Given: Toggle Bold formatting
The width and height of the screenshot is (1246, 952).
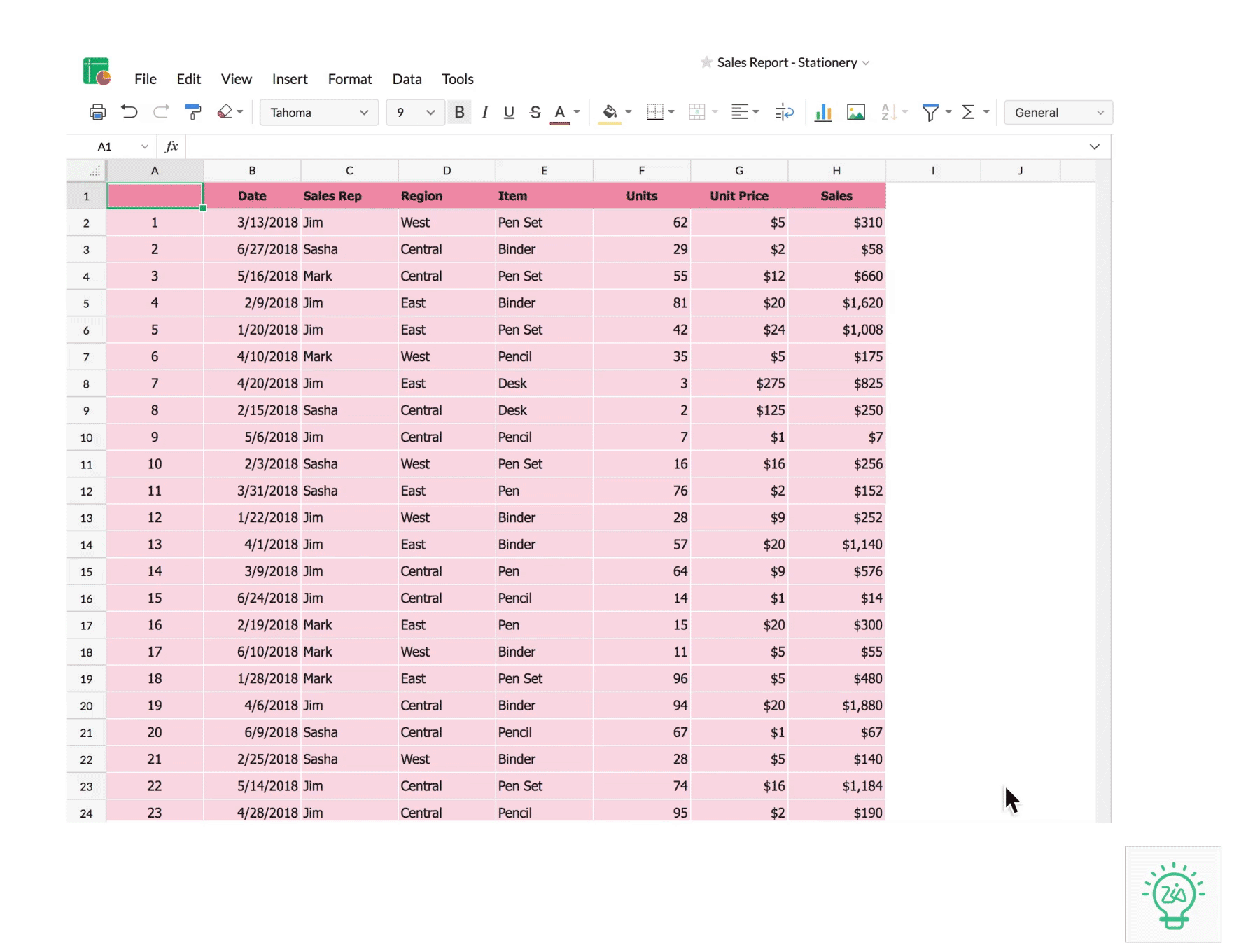Looking at the screenshot, I should pos(459,112).
